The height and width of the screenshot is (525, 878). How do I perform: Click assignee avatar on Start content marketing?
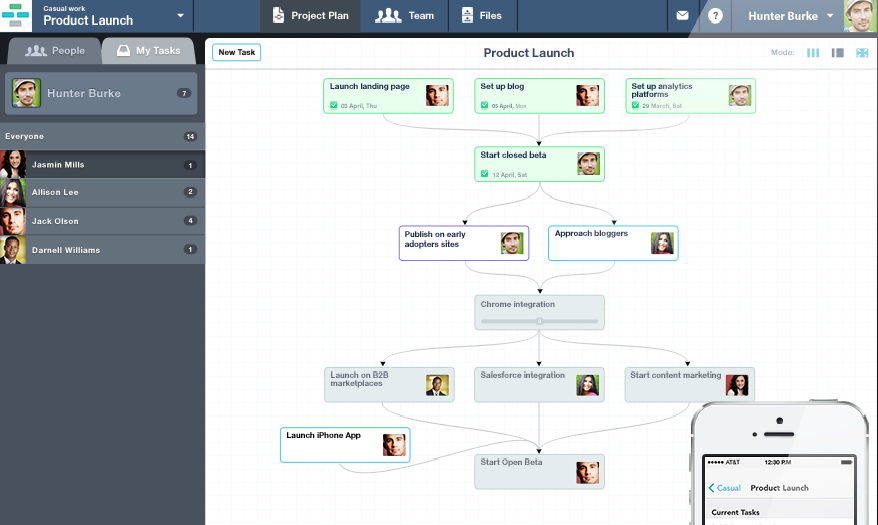(x=737, y=385)
